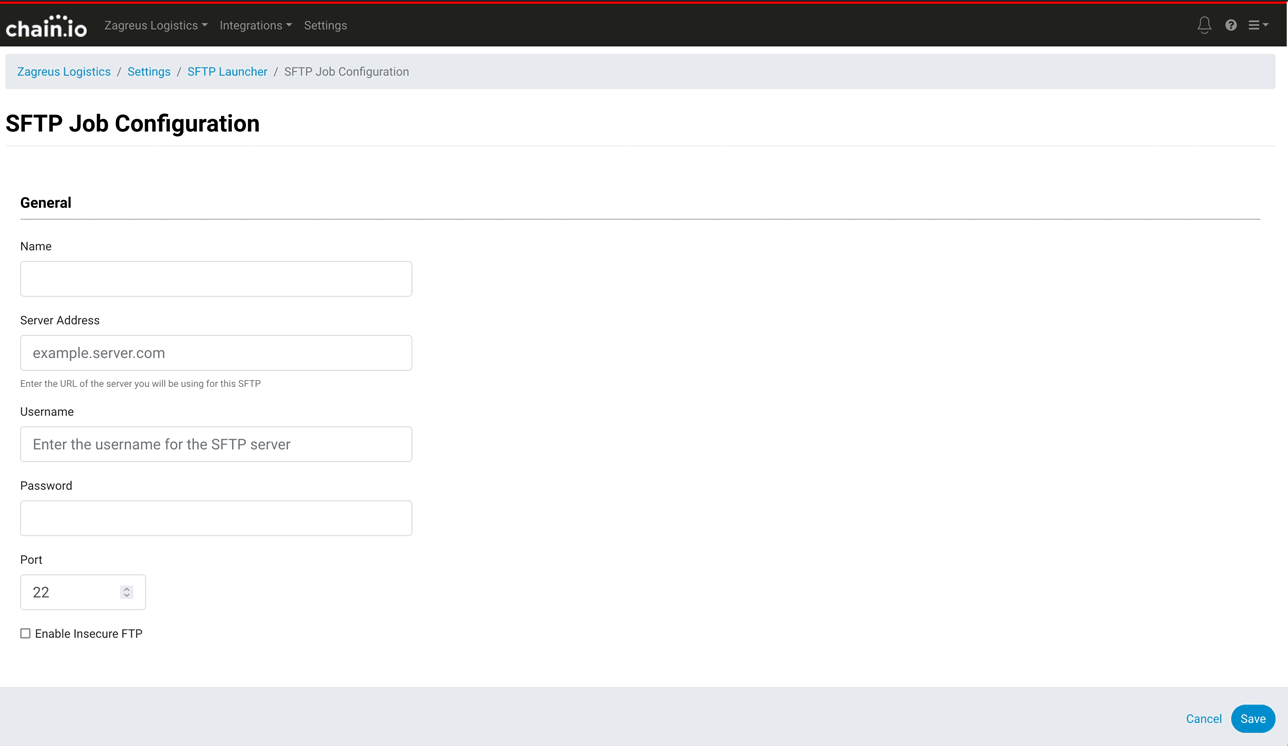1288x746 pixels.
Task: Follow the Zagreus Logistics breadcrumb link
Action: click(64, 72)
